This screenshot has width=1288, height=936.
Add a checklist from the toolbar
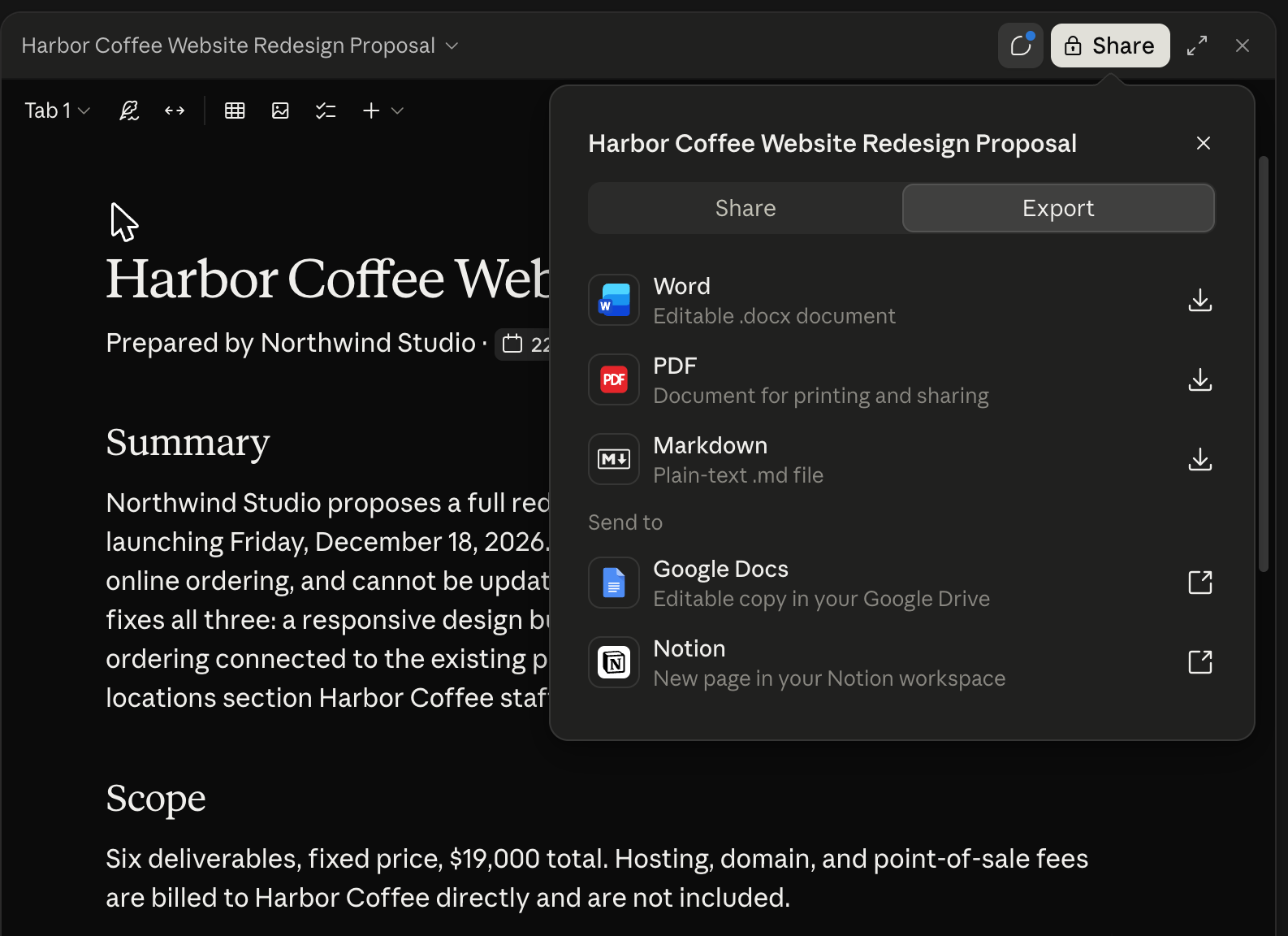pos(325,111)
